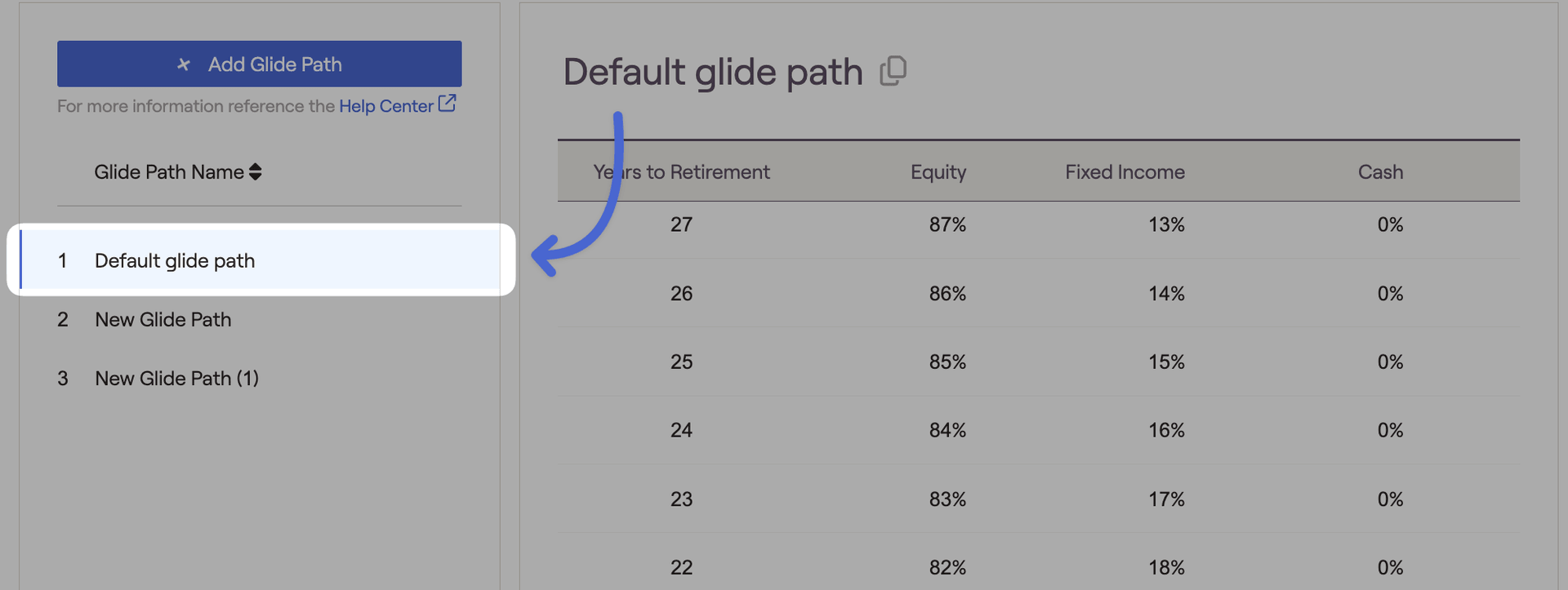Click the Default glide path title heading
Viewport: 1568px width, 590px height.
click(x=713, y=72)
